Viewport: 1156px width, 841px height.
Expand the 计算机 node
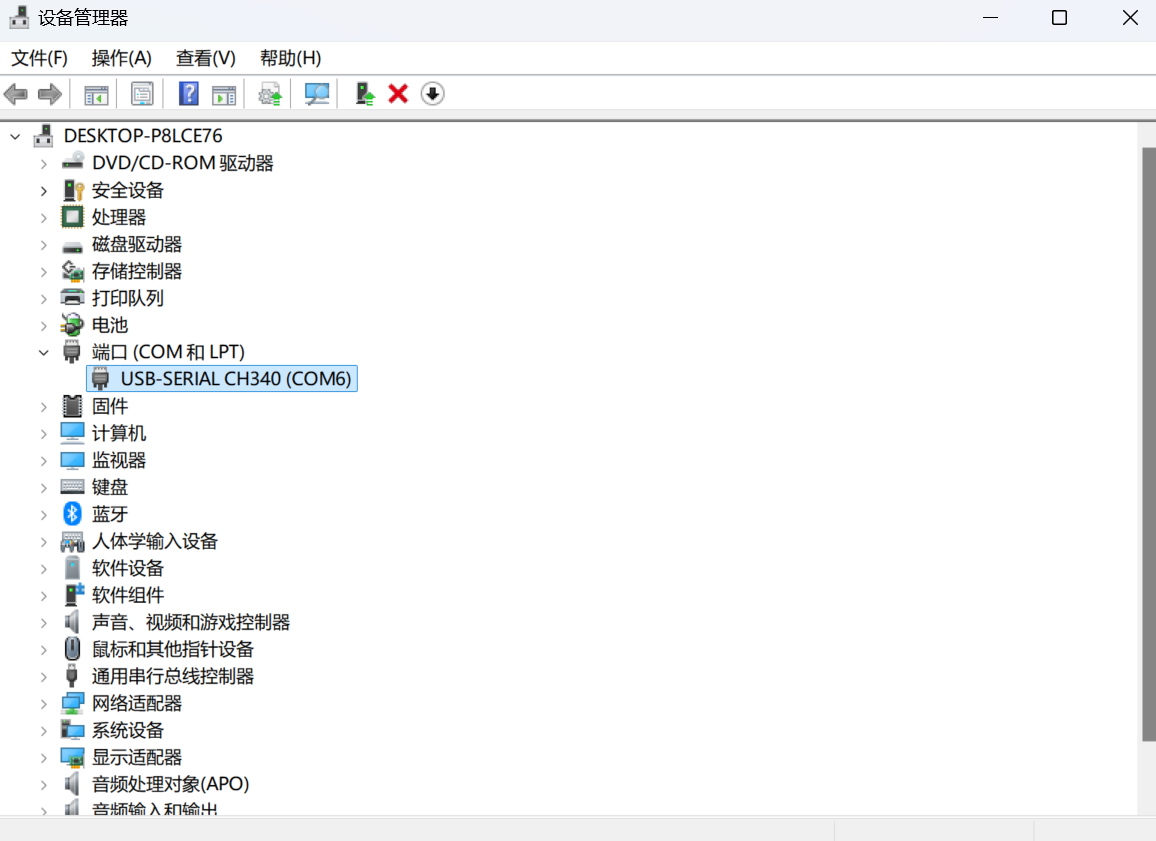pyautogui.click(x=43, y=433)
